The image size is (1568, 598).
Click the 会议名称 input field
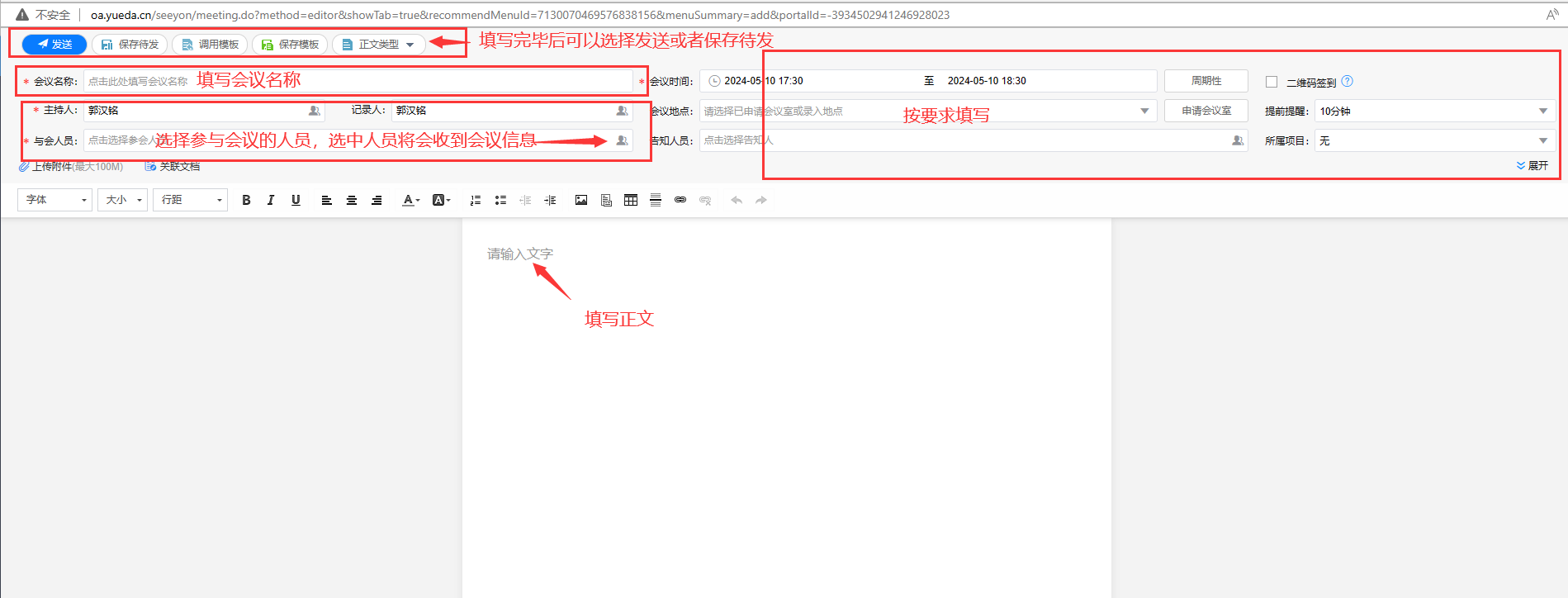click(x=358, y=81)
